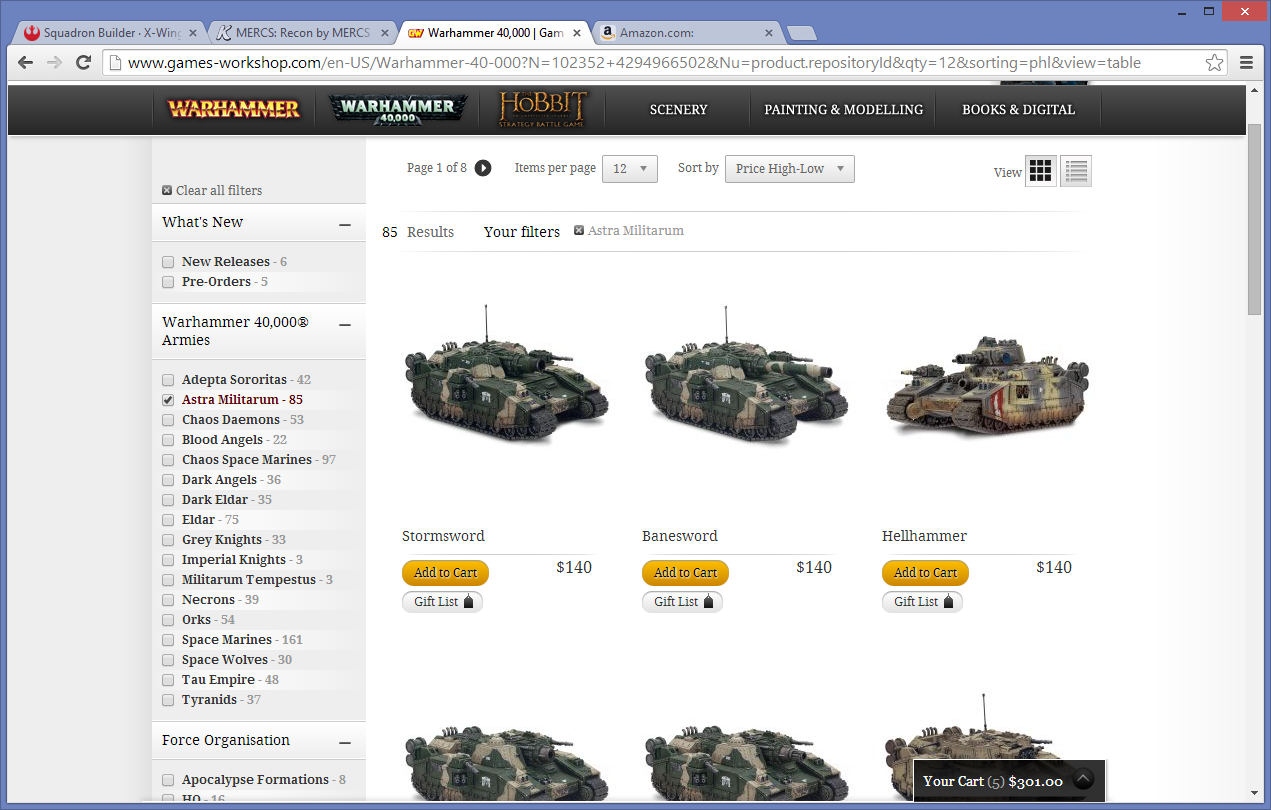Viewport: 1271px width, 810px height.
Task: Switch to grid view icon
Action: click(1041, 171)
